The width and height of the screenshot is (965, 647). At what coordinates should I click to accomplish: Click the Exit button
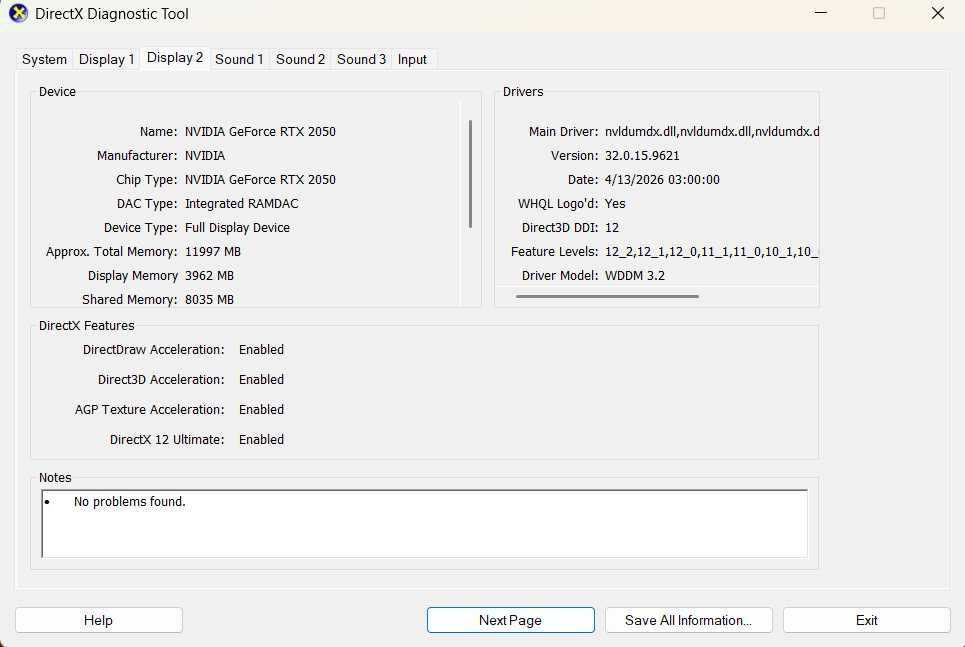coord(867,620)
